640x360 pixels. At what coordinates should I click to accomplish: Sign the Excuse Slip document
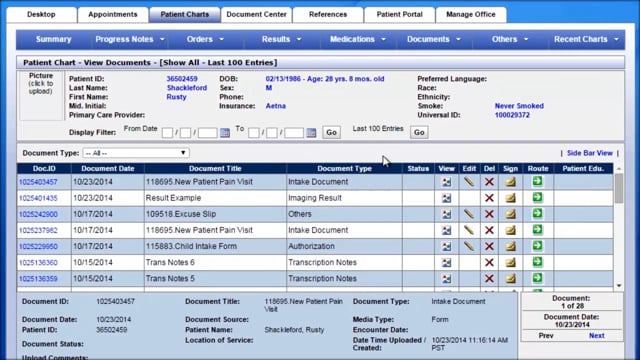tap(510, 214)
